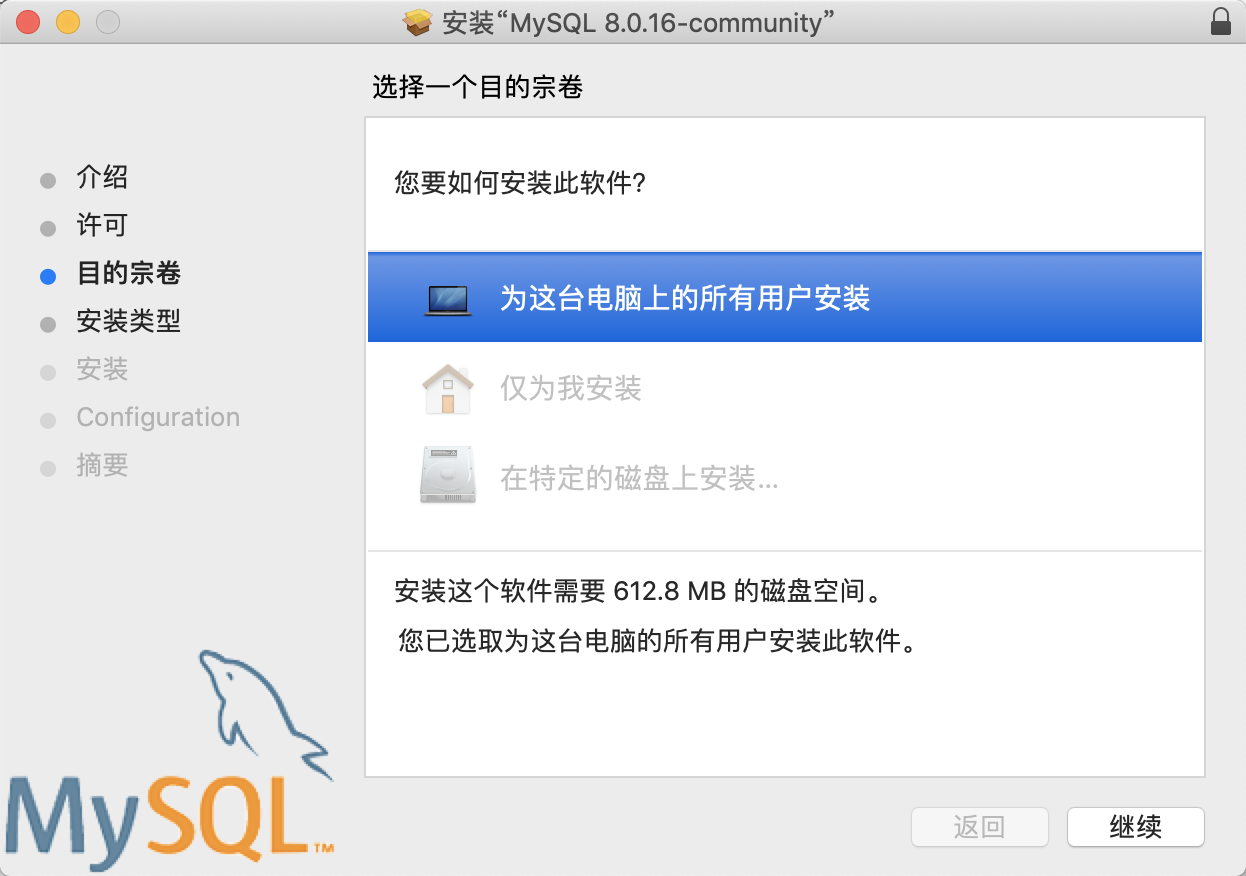
Task: Click the house icon next to 仅为我安装
Action: (x=447, y=389)
